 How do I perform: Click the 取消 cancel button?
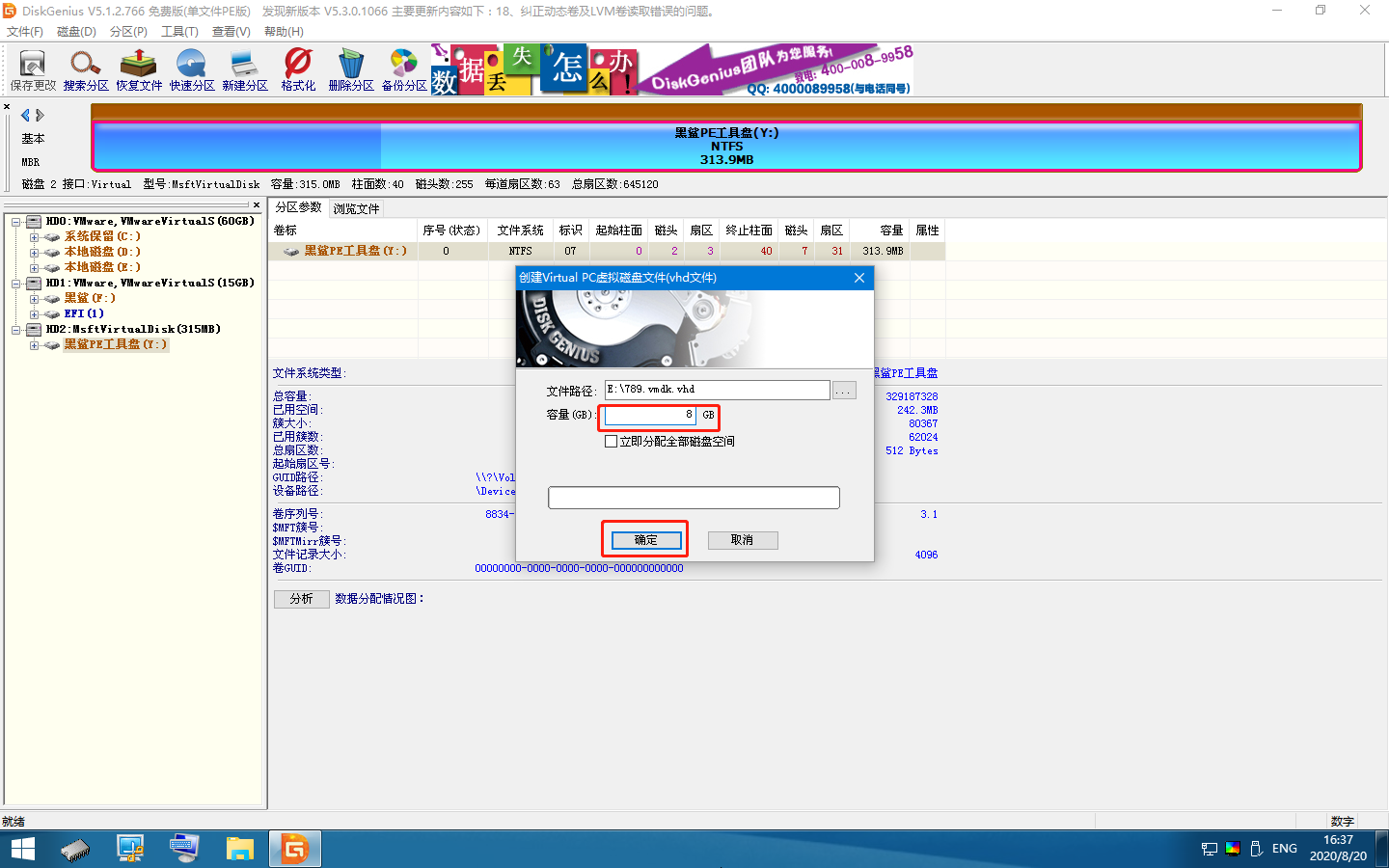click(742, 540)
